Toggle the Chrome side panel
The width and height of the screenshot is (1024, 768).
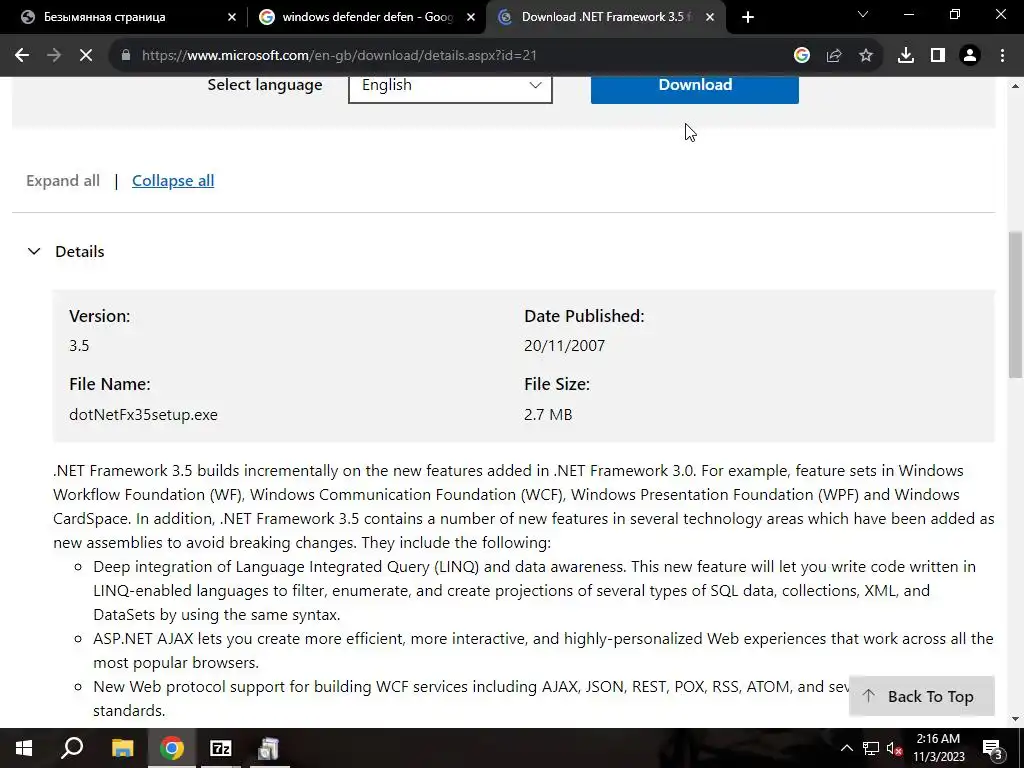pyautogui.click(x=938, y=56)
